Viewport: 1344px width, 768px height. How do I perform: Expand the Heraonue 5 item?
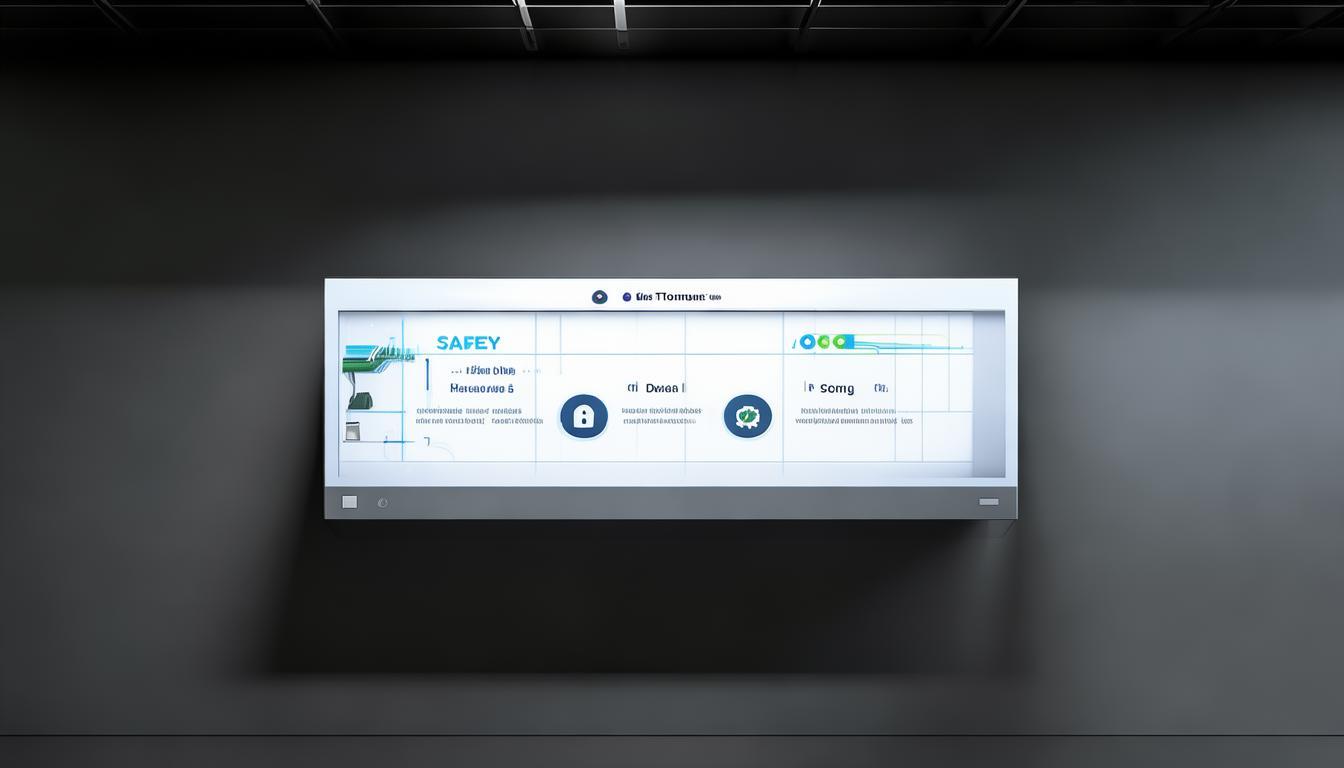[481, 388]
